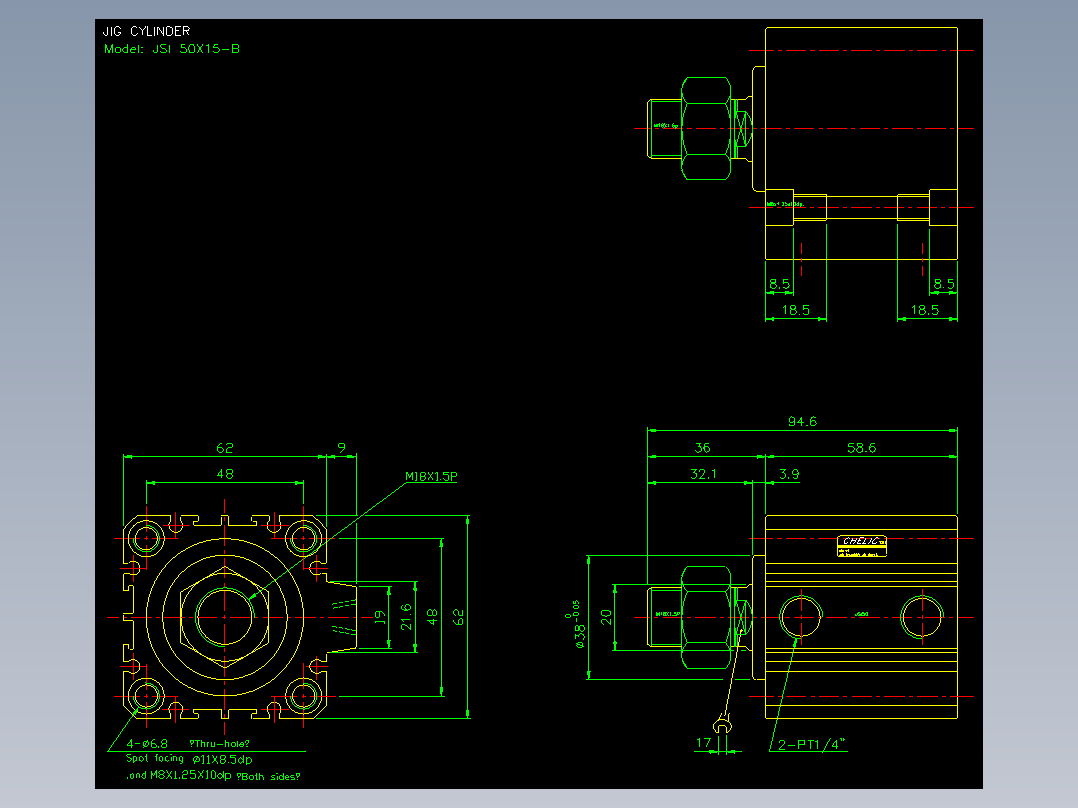The width and height of the screenshot is (1078, 808).
Task: Click the 2-PT1/4" port callout
Action: tap(811, 744)
